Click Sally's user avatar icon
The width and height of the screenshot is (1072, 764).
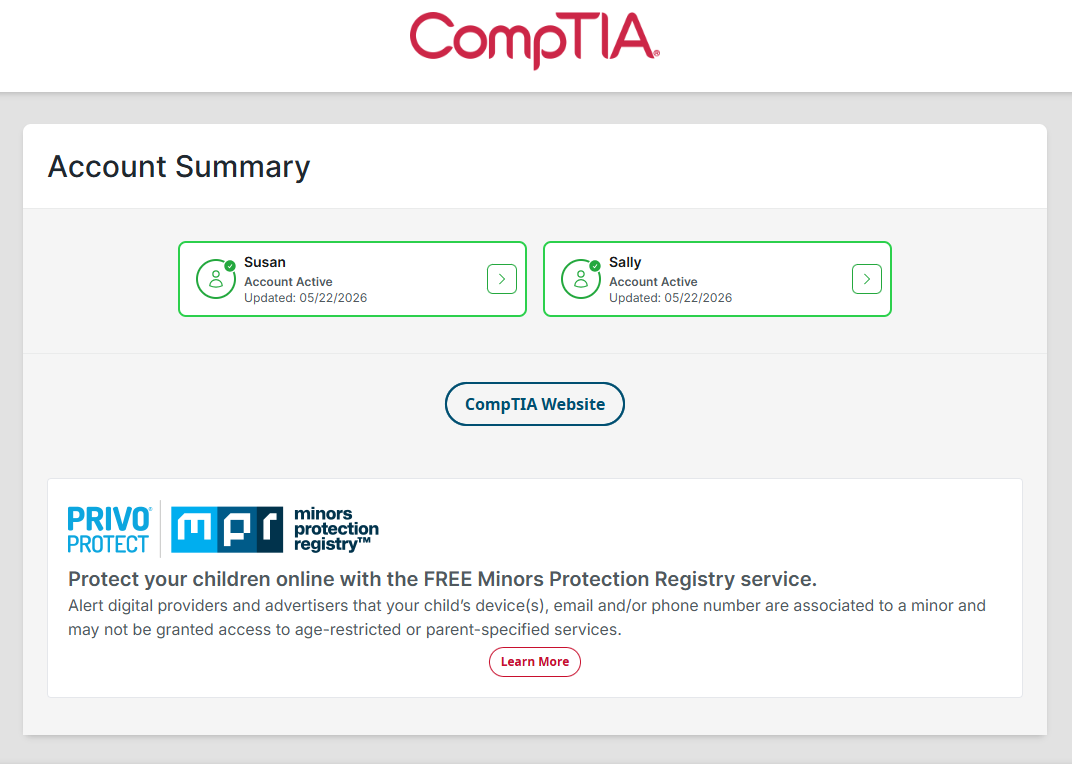coord(581,279)
